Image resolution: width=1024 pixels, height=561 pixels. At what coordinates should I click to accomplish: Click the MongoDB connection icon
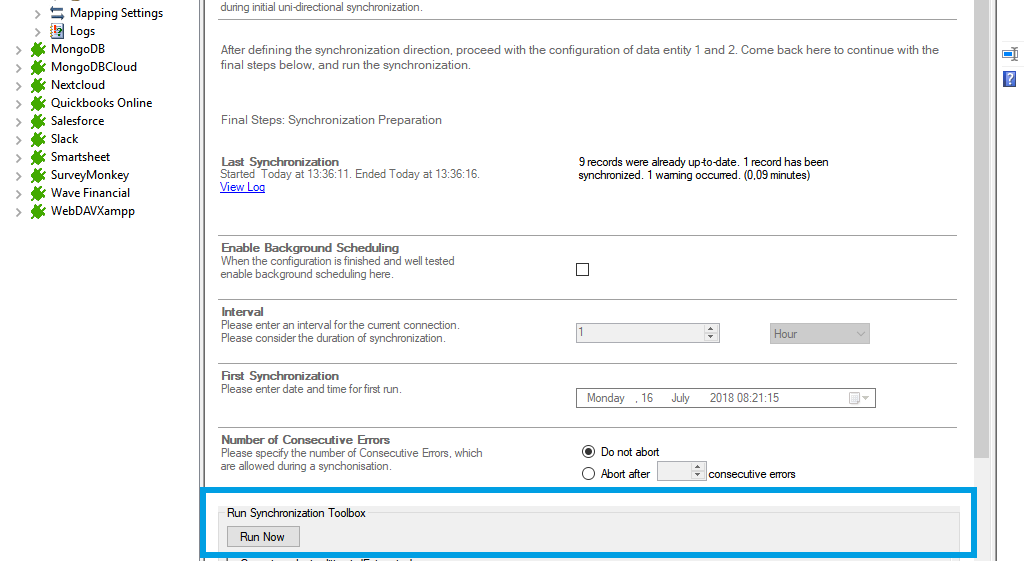coord(38,49)
